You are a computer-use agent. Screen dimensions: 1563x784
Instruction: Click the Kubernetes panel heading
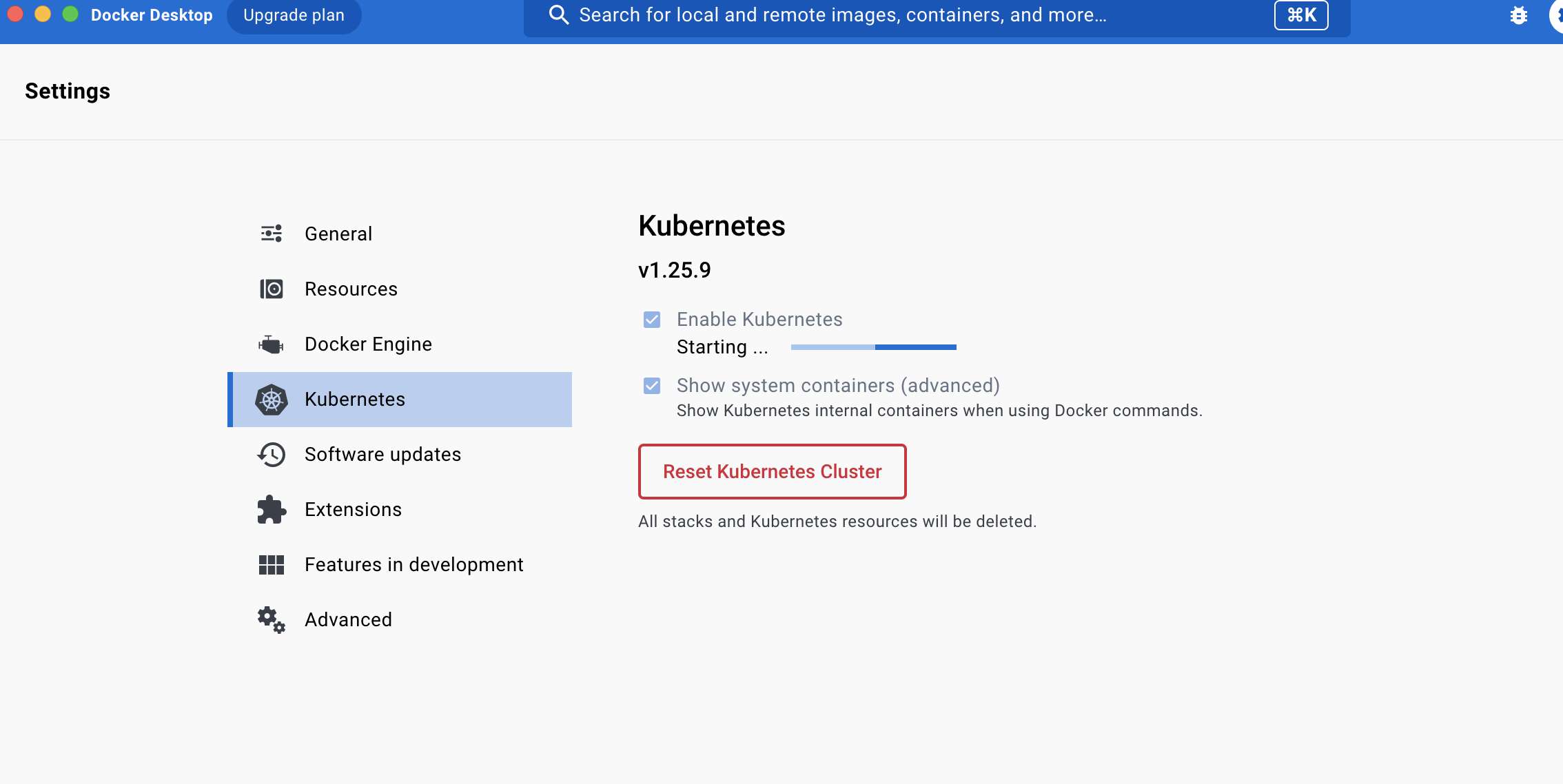point(712,226)
